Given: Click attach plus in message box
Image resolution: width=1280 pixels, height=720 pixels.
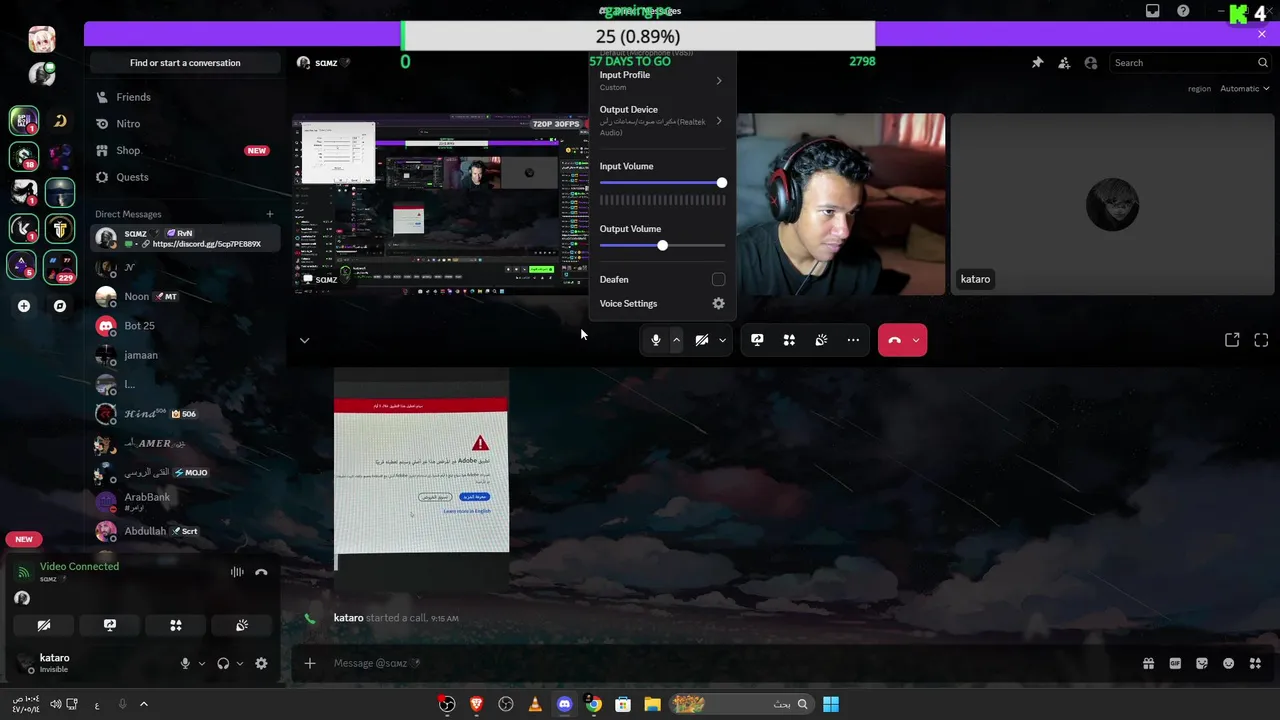Looking at the screenshot, I should tap(310, 663).
